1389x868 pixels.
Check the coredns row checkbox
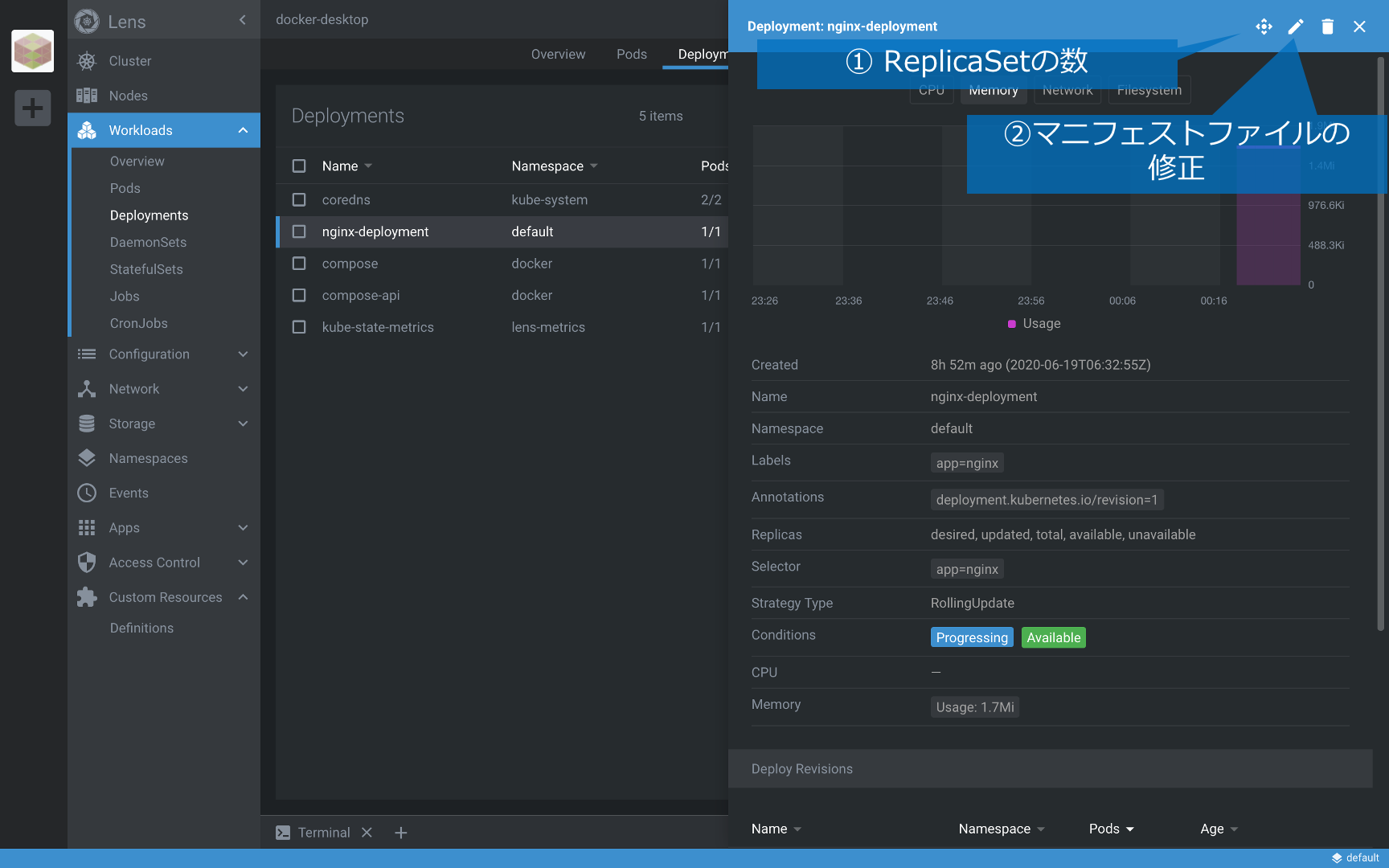(x=299, y=199)
